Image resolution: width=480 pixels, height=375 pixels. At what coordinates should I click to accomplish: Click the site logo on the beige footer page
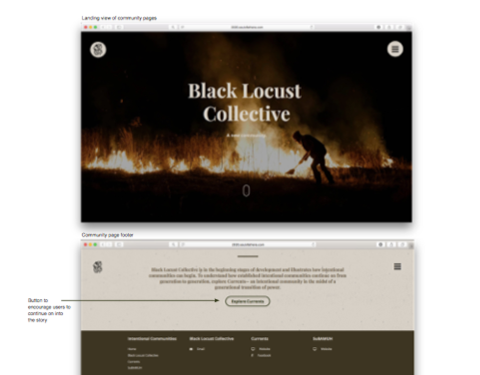(98, 267)
